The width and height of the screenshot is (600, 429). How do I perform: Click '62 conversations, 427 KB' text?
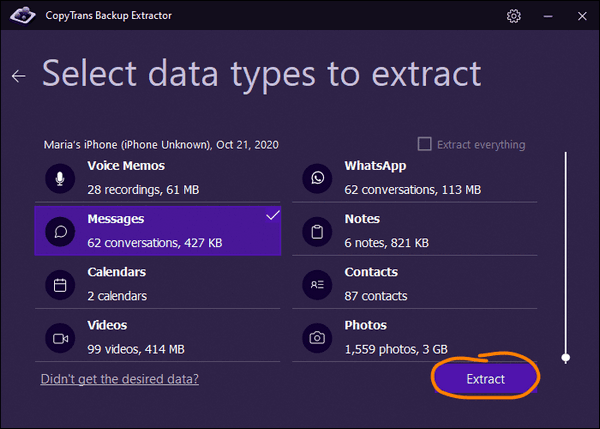click(x=155, y=243)
